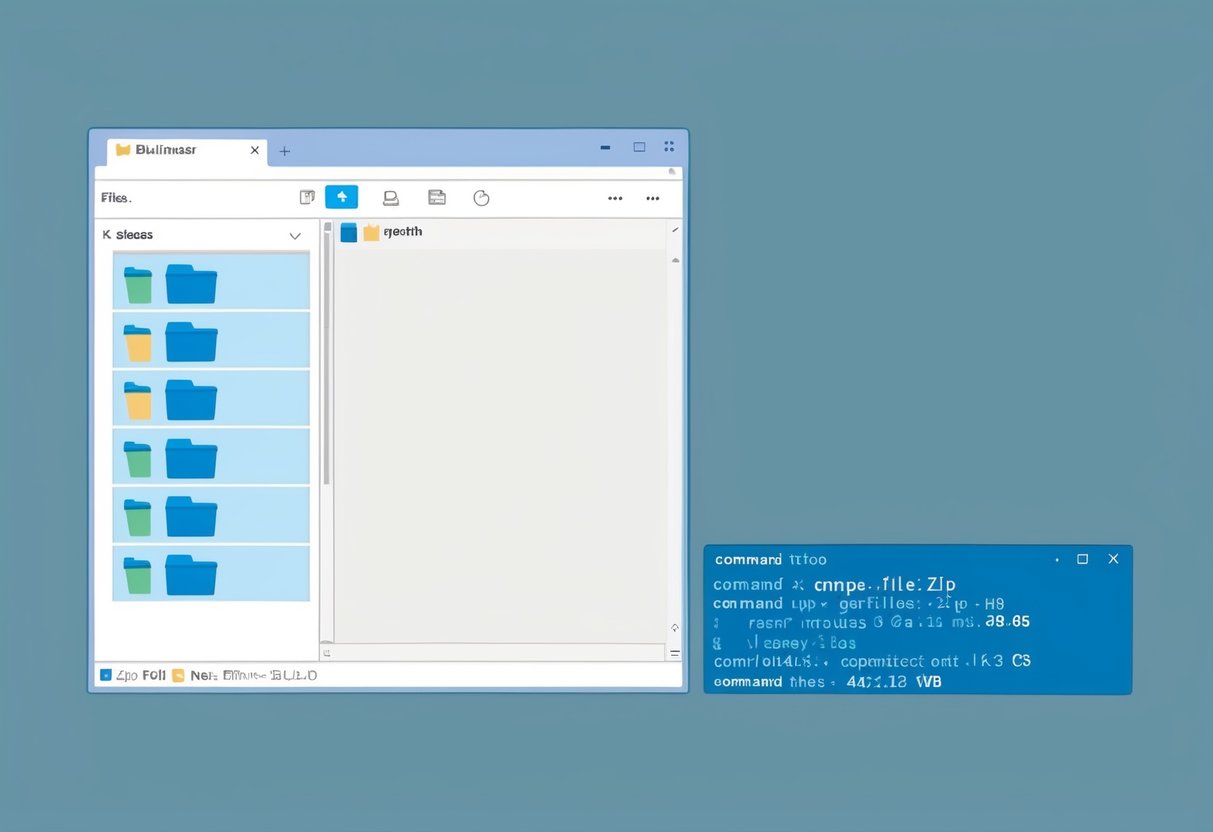Image resolution: width=1213 pixels, height=832 pixels.
Task: Open the view-layout icon left of the up arrow
Action: [307, 197]
